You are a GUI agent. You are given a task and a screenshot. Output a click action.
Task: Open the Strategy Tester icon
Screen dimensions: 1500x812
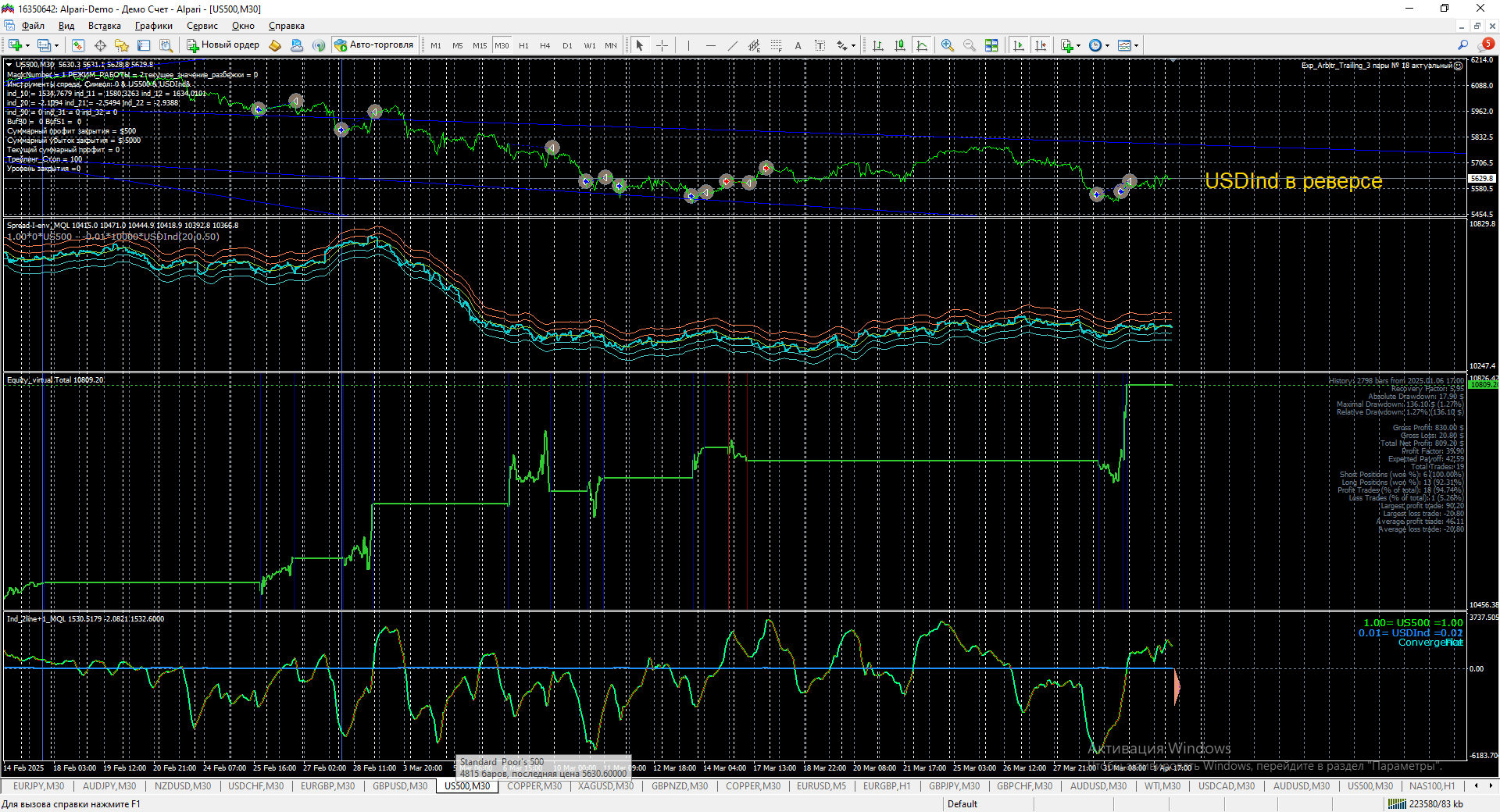(x=166, y=45)
